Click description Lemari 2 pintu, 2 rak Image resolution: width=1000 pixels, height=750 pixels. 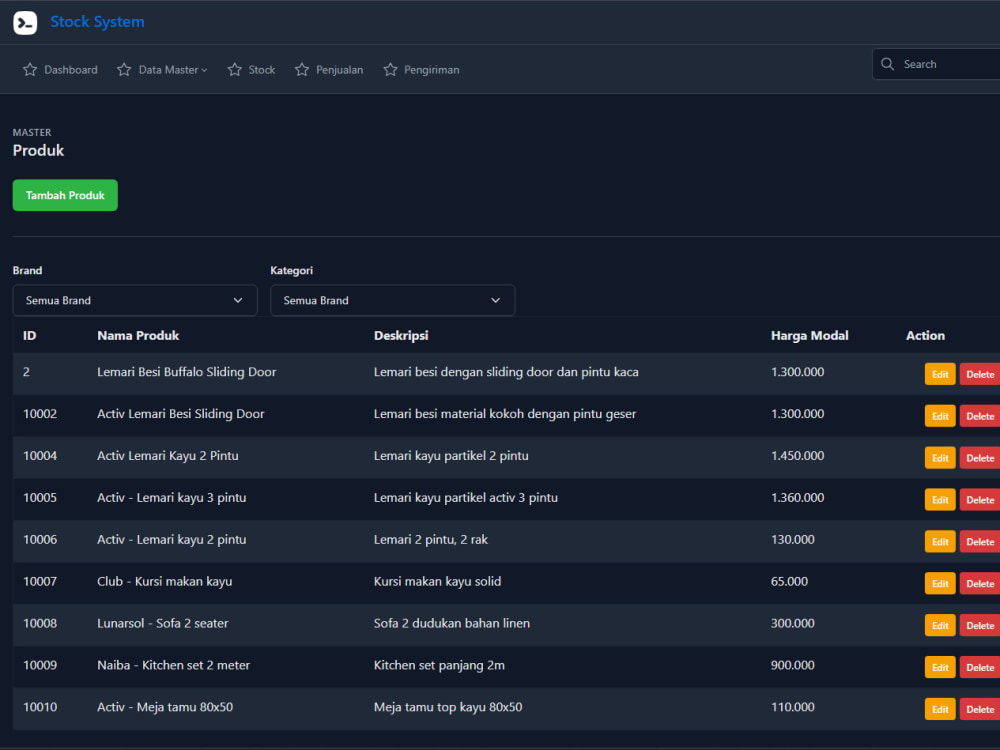(430, 540)
